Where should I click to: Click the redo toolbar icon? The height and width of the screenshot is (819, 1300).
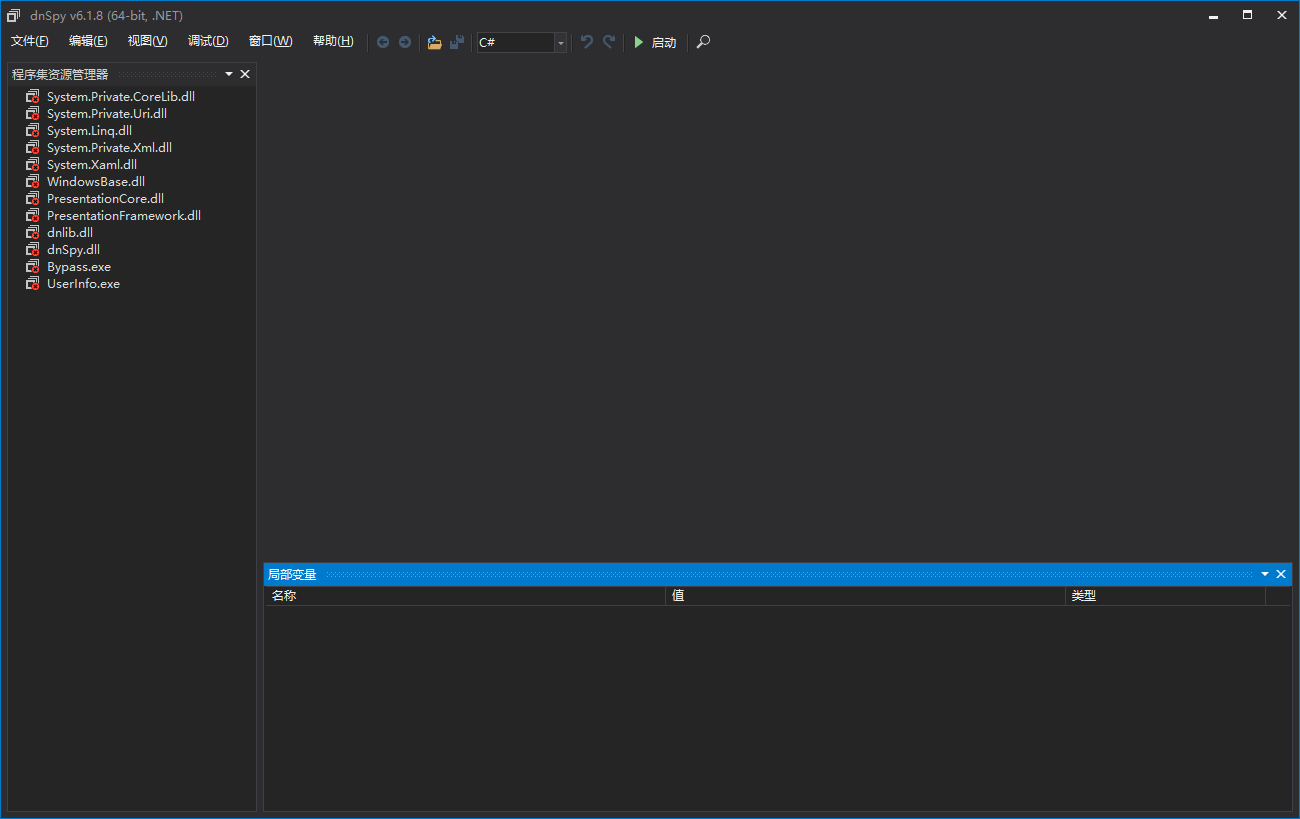click(609, 42)
